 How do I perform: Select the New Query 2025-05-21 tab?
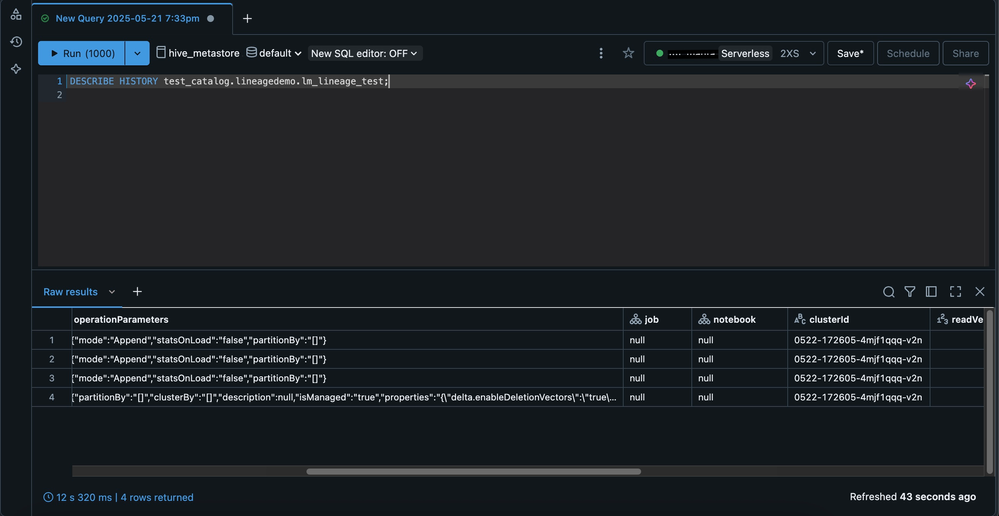(x=127, y=18)
